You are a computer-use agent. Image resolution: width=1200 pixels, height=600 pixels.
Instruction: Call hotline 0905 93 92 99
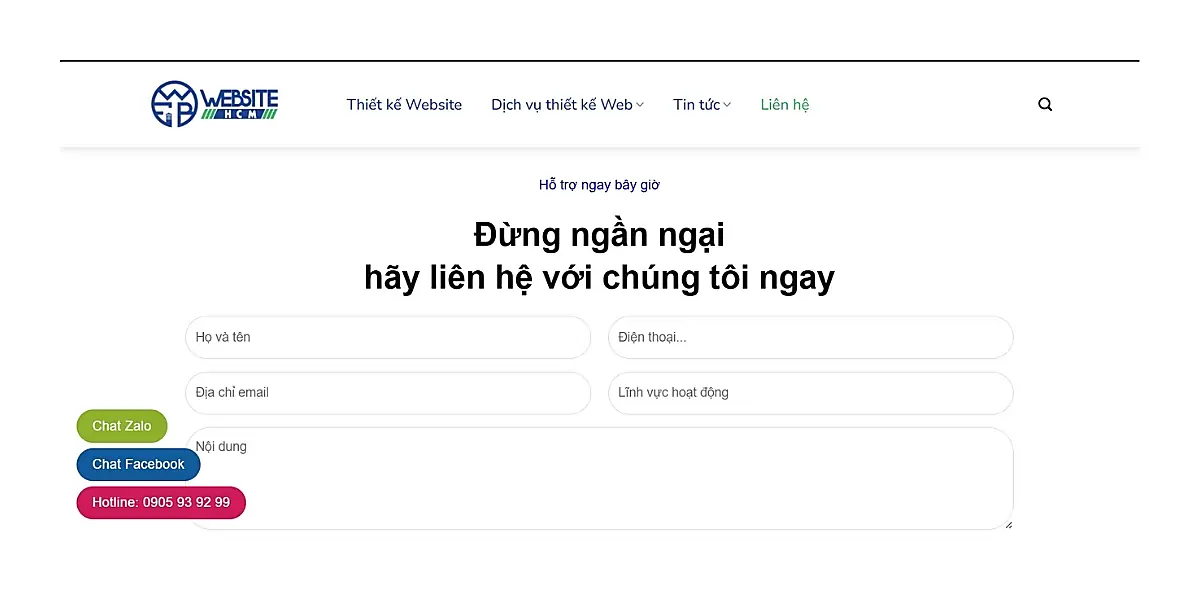click(160, 502)
